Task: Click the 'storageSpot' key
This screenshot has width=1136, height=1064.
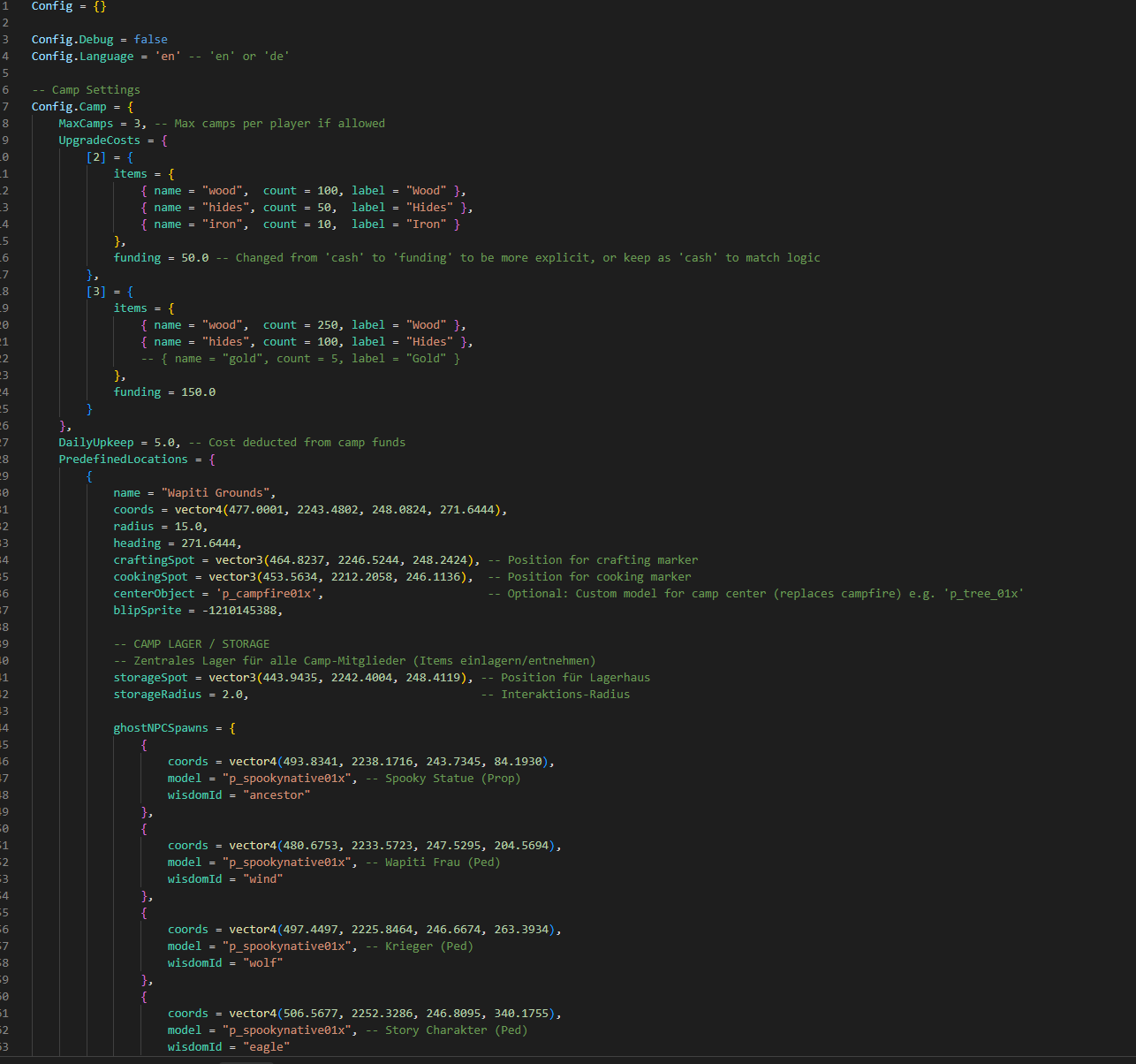Action: 150,678
